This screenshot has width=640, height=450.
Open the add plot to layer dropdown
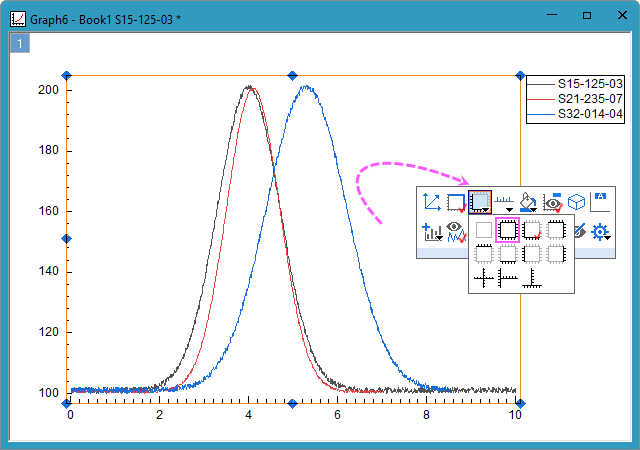point(432,232)
